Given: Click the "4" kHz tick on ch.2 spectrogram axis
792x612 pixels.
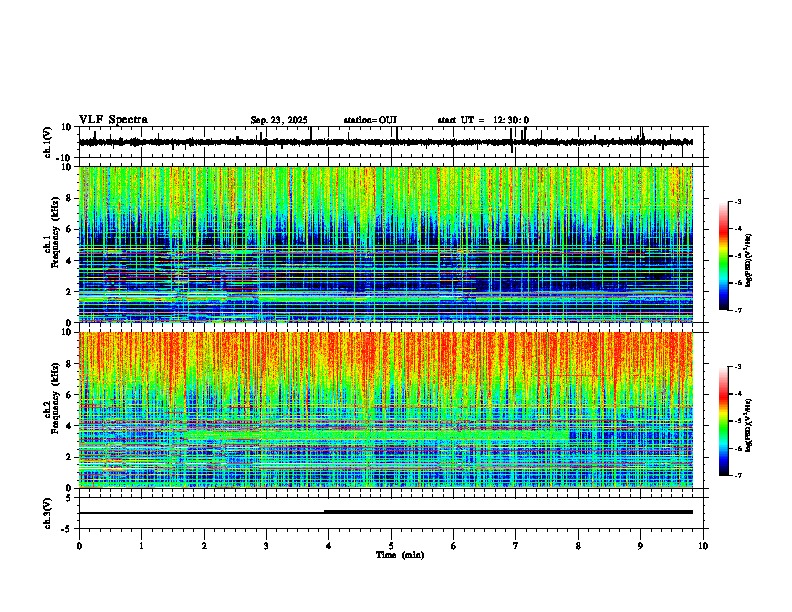Looking at the screenshot, I should [x=70, y=426].
